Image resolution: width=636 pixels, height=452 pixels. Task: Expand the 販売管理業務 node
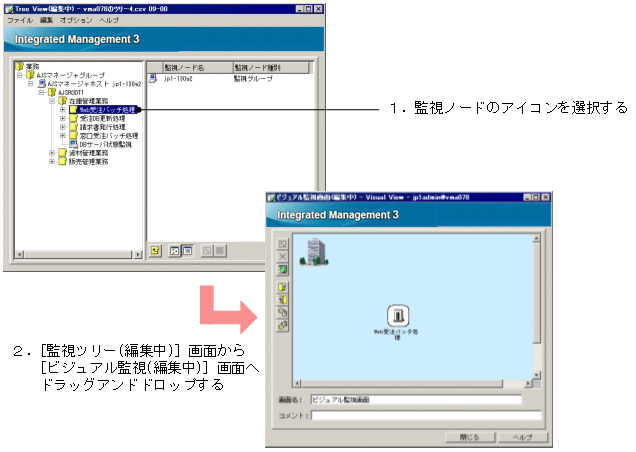[52, 161]
